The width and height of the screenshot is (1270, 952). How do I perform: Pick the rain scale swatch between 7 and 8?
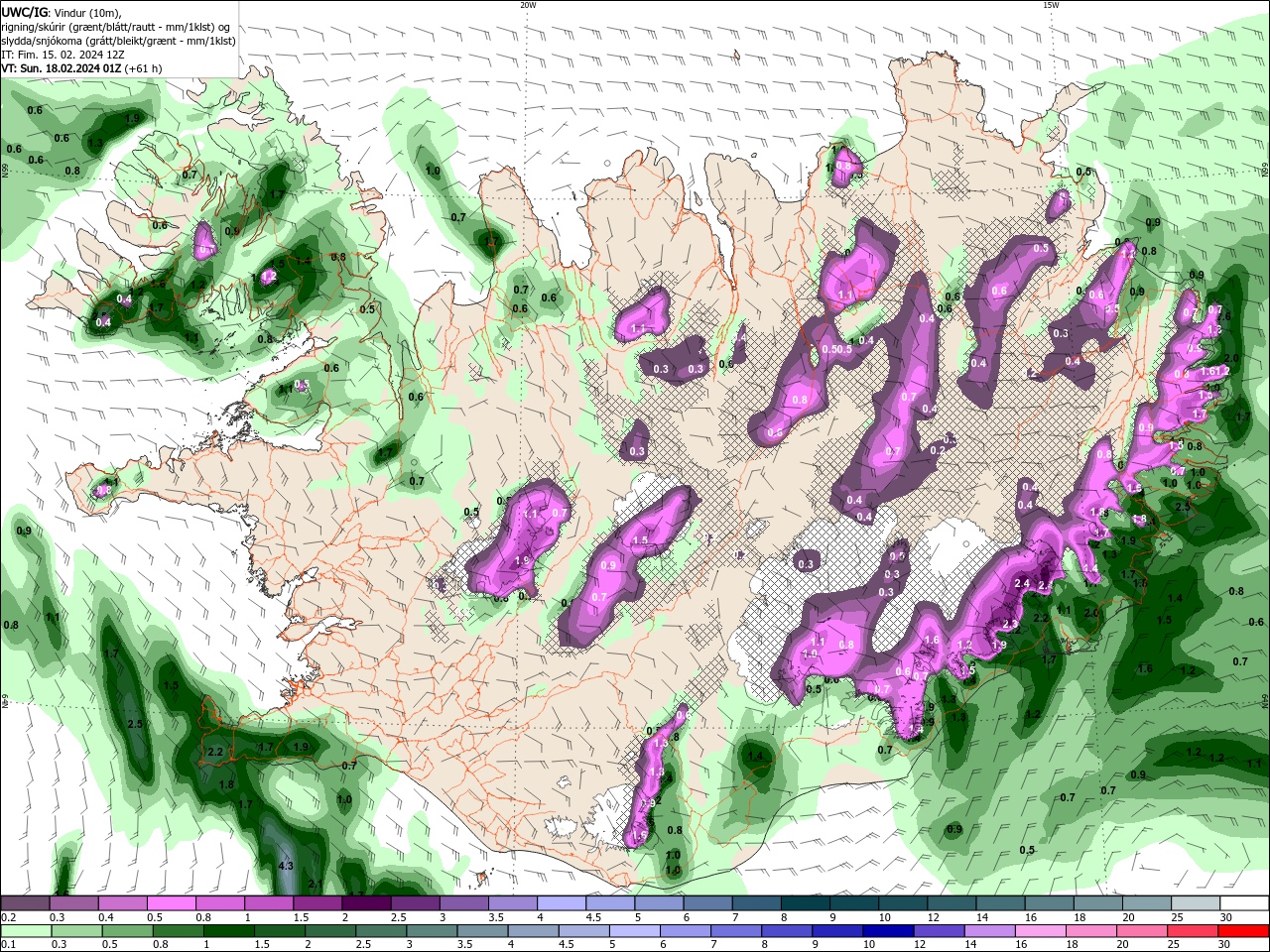[x=735, y=931]
